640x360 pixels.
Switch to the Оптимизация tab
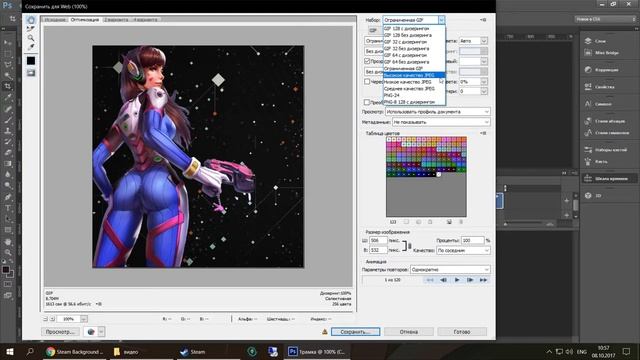pyautogui.click(x=84, y=20)
